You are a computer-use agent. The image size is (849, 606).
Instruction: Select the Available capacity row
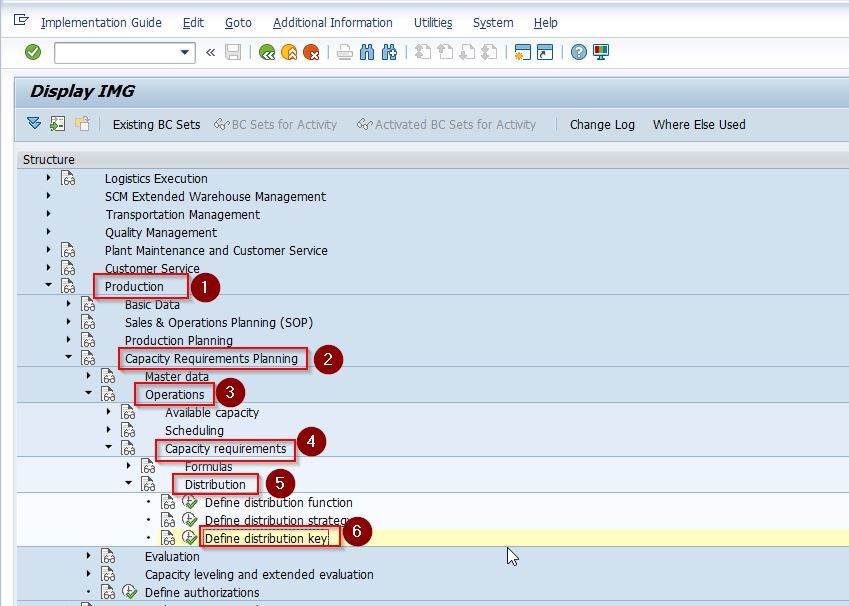click(x=212, y=413)
